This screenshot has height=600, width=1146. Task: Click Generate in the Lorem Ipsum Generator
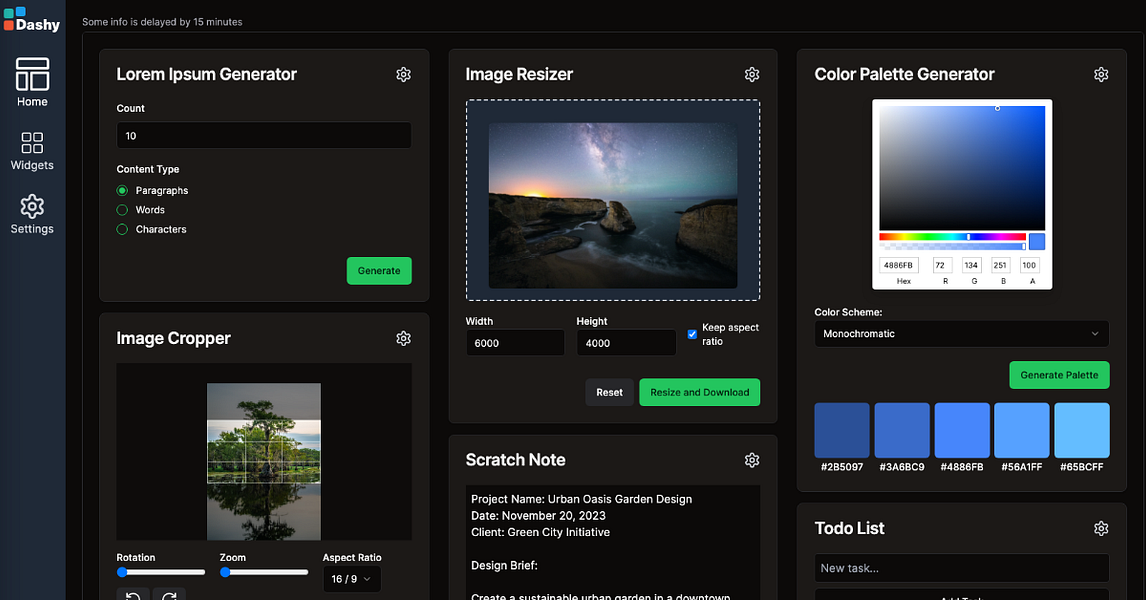pyautogui.click(x=378, y=270)
